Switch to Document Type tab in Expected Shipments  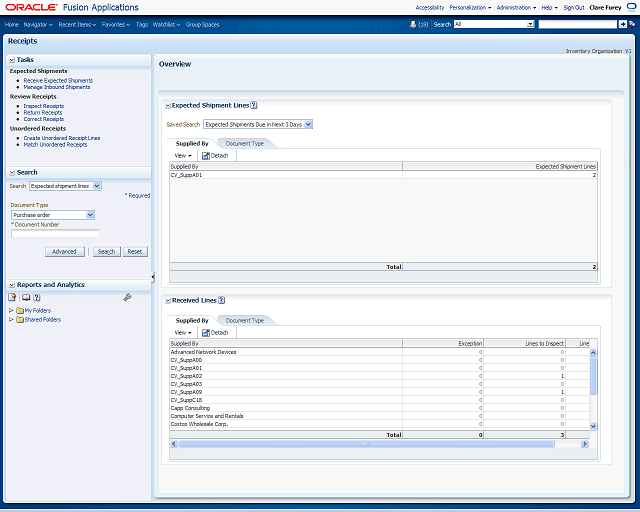244,143
